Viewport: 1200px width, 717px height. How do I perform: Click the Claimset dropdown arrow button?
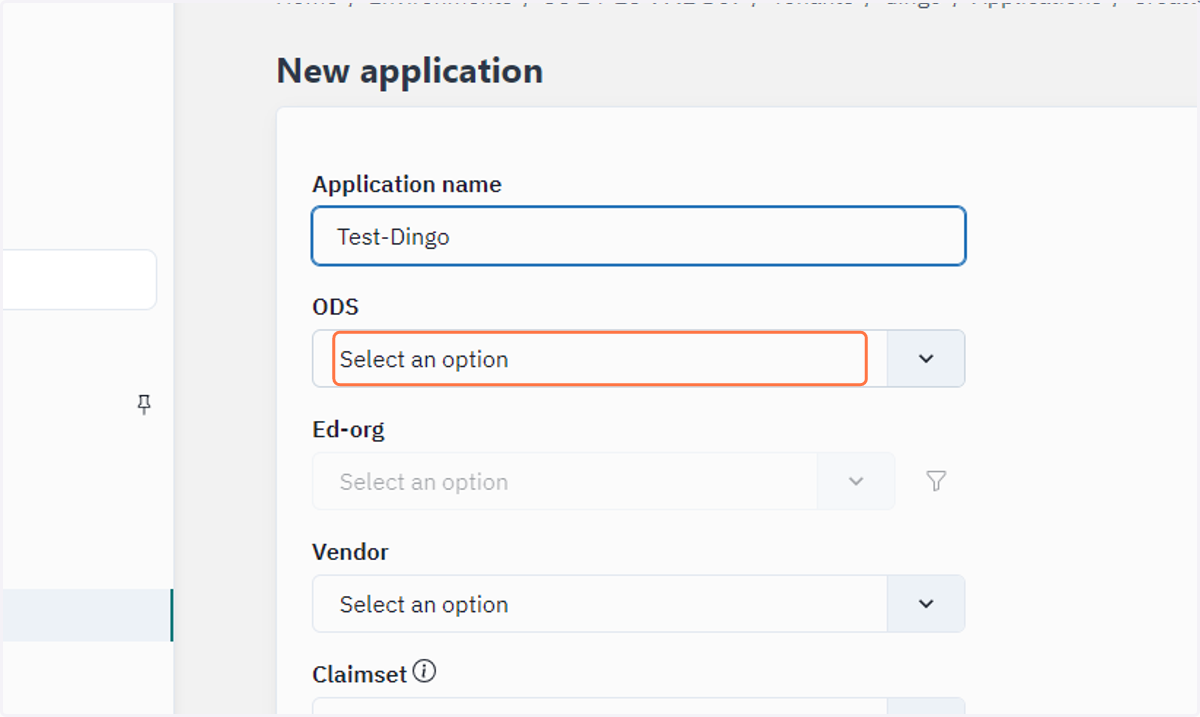coord(926,707)
